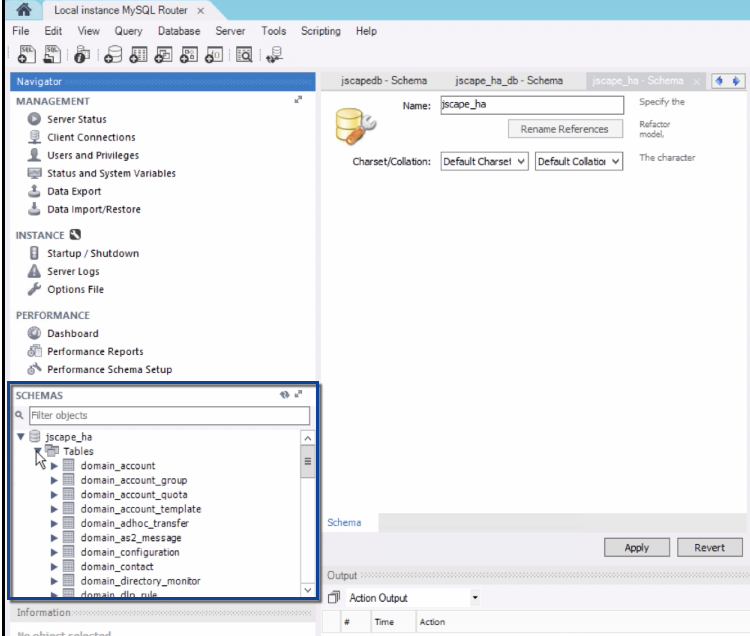Select the domain_as2_message table row
The image size is (750, 636).
coord(131,538)
